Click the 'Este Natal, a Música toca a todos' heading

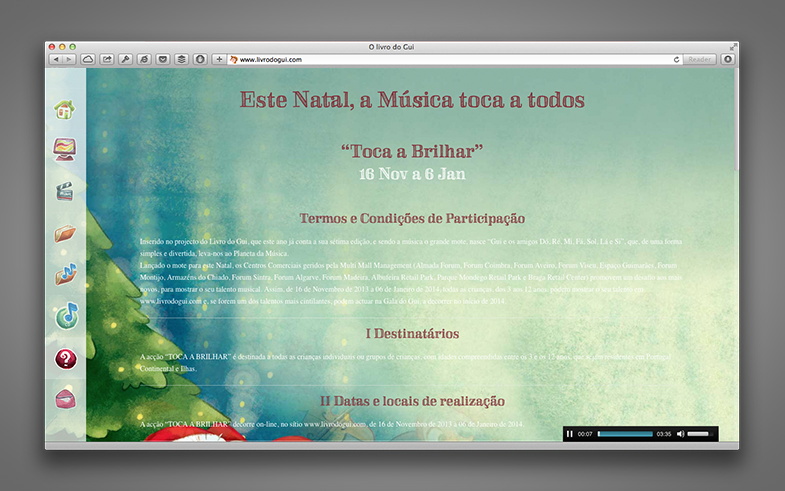point(412,100)
